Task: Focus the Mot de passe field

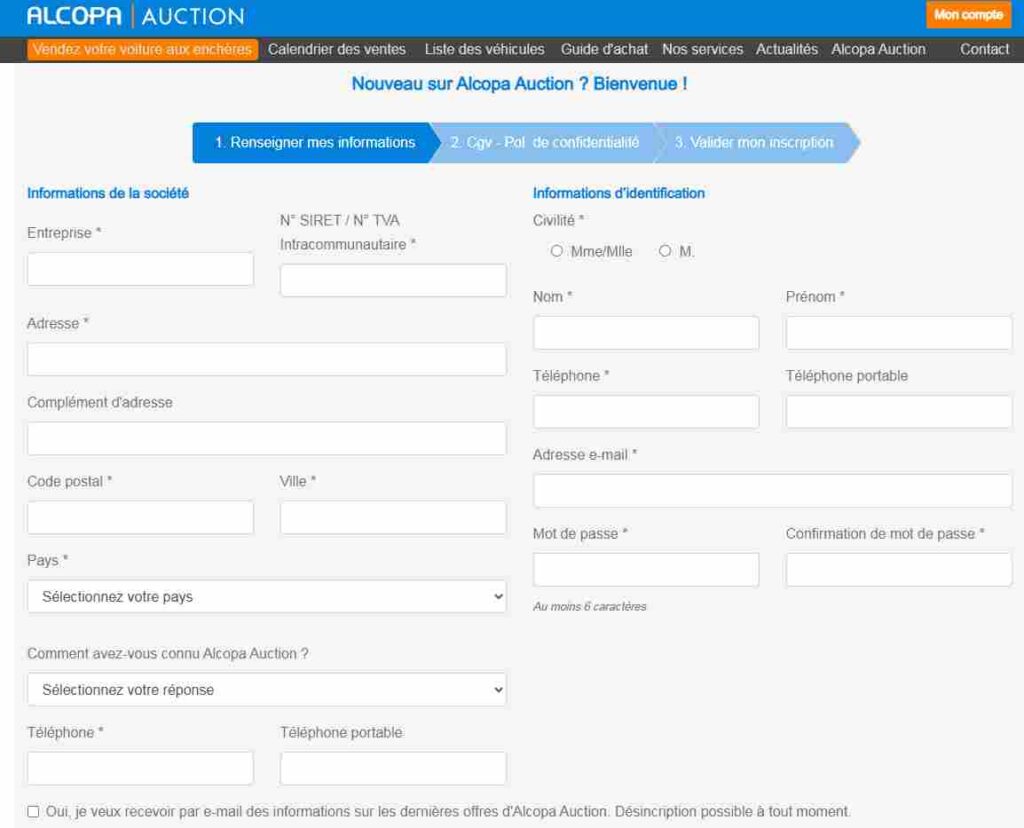Action: 646,570
